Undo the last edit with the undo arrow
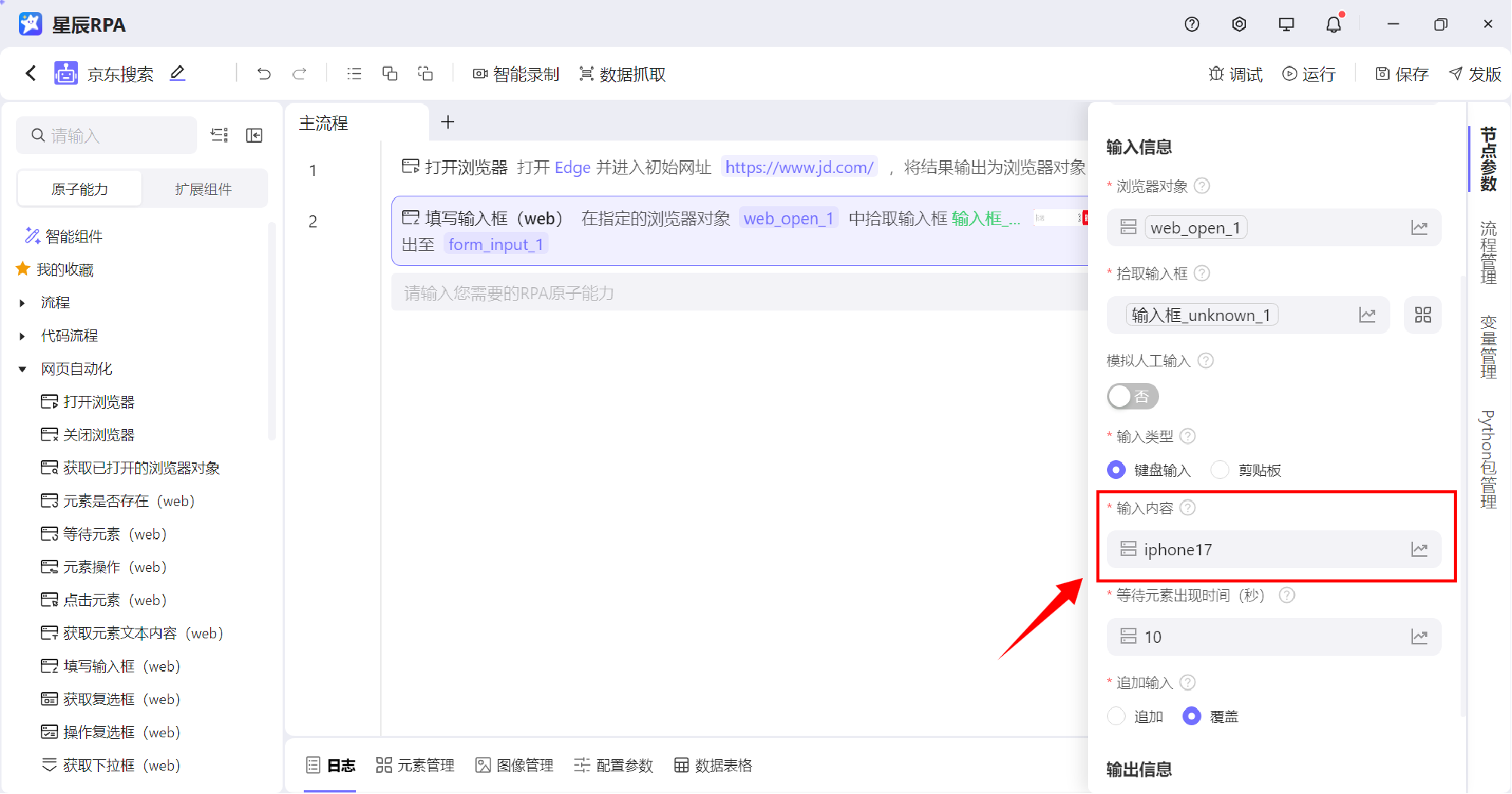 pyautogui.click(x=263, y=73)
